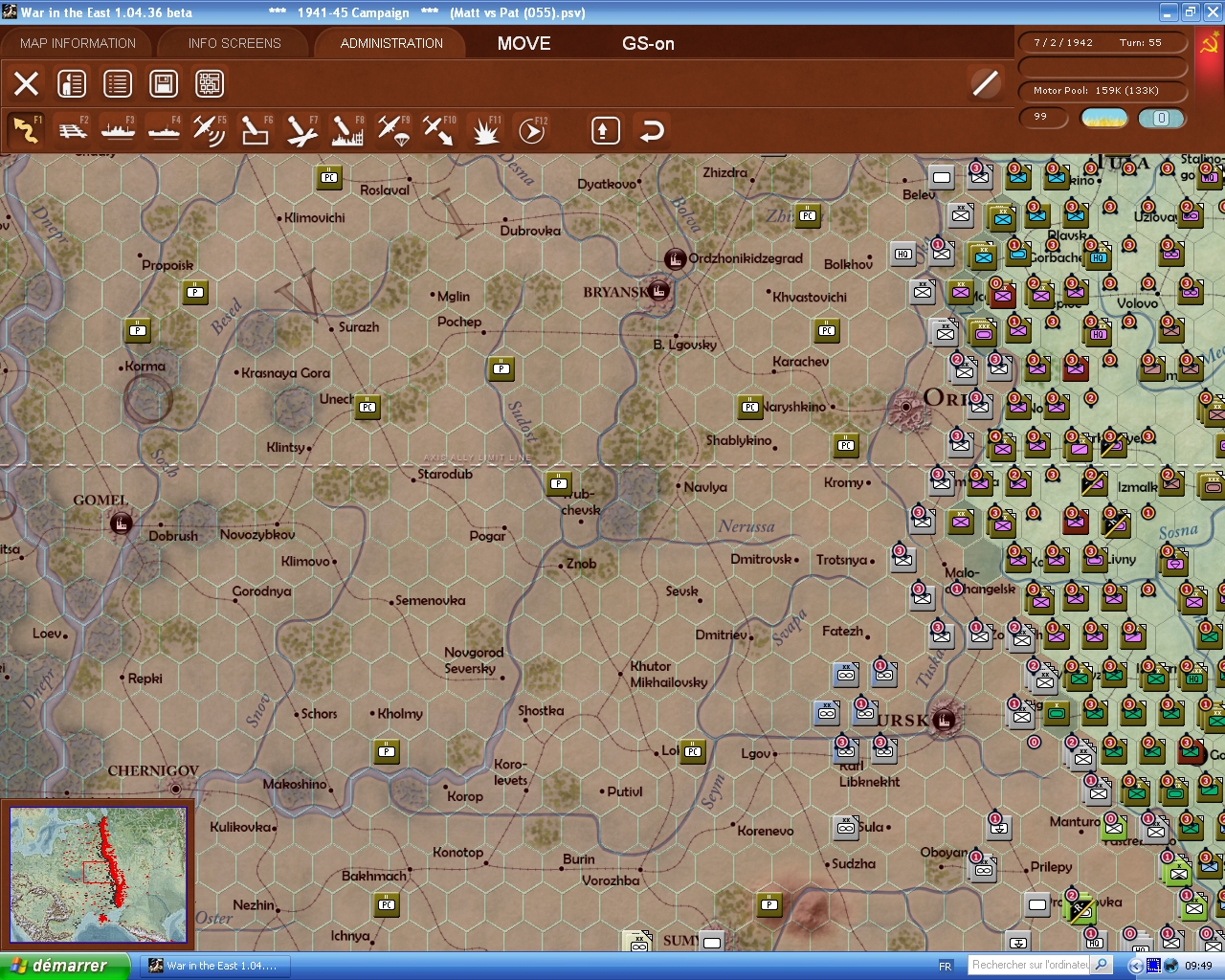
Task: Select the PC unit counter at Naryshkino
Action: [750, 407]
